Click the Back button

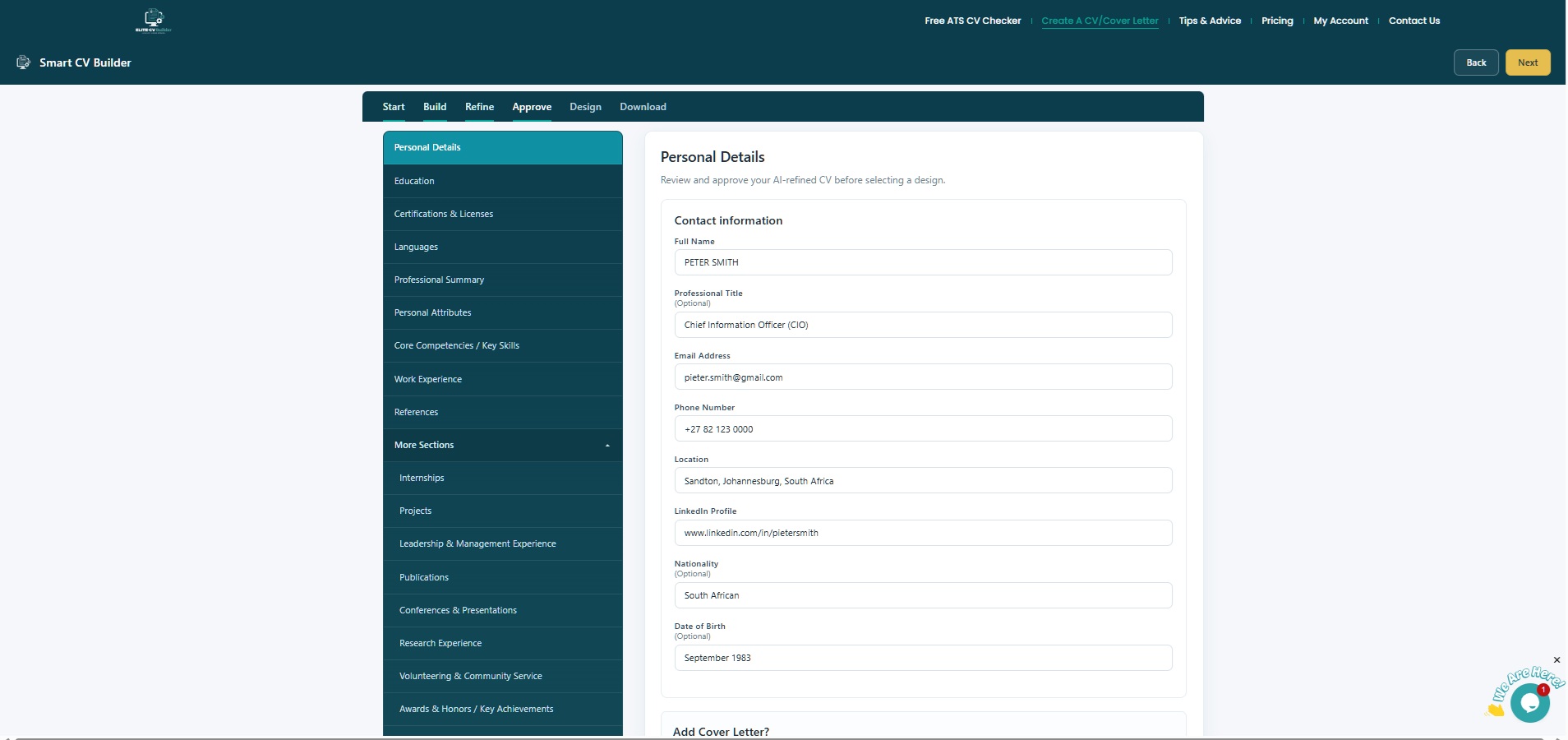point(1476,62)
